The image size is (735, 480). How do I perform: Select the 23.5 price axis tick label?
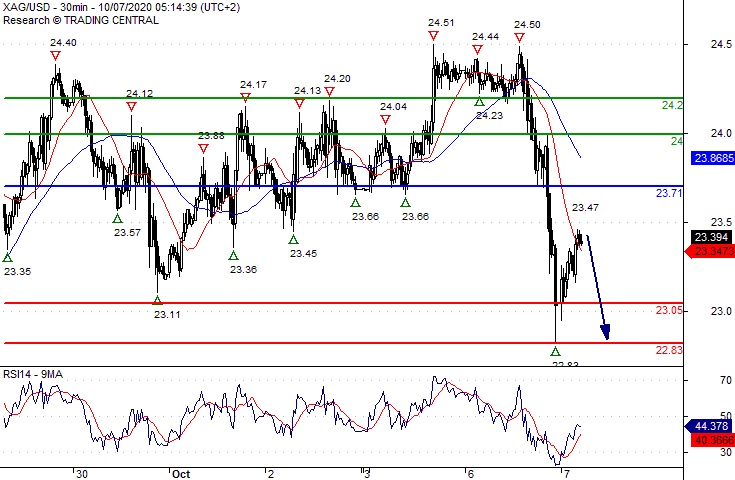[x=721, y=222]
